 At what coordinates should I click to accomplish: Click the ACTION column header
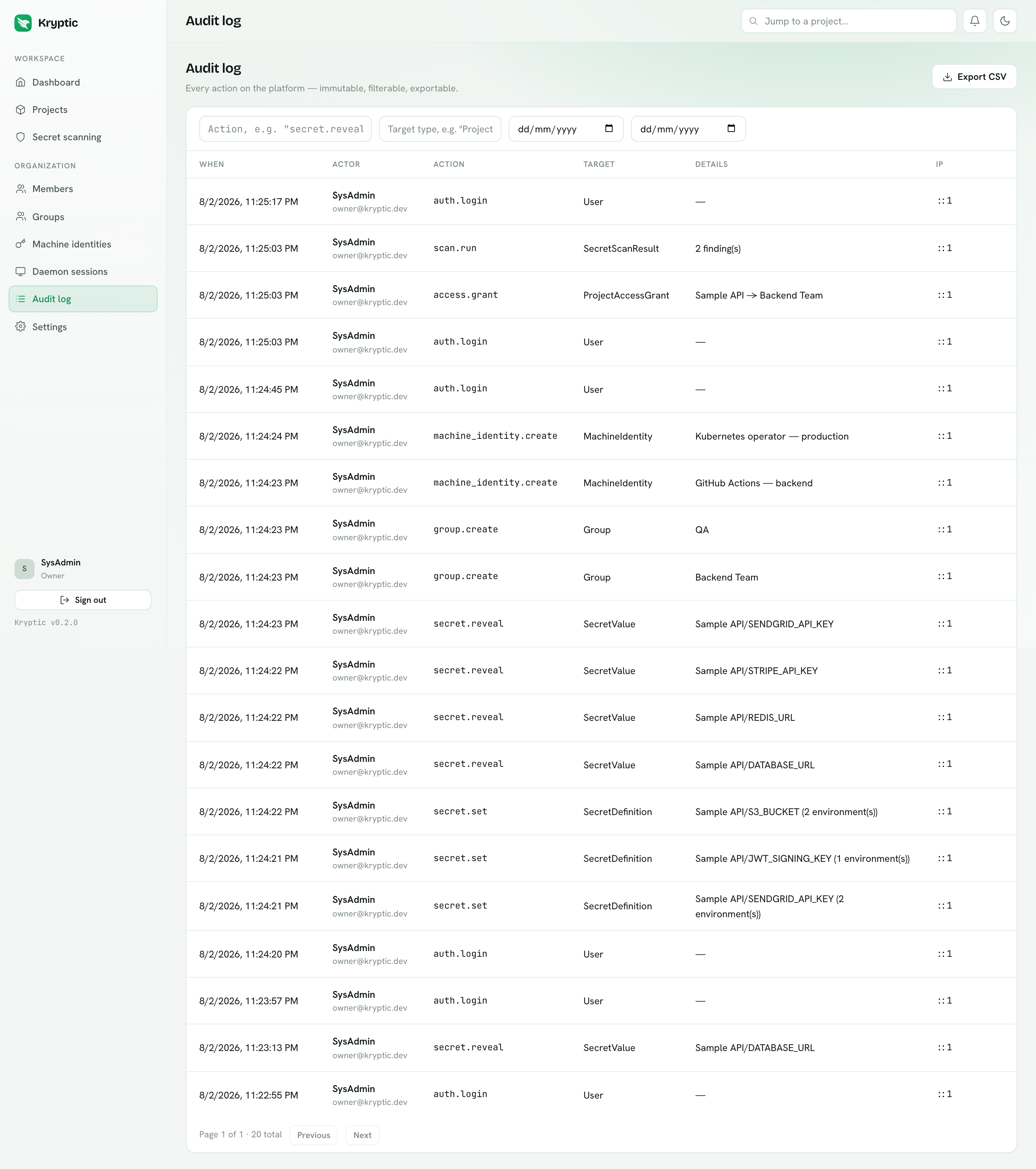(x=449, y=164)
